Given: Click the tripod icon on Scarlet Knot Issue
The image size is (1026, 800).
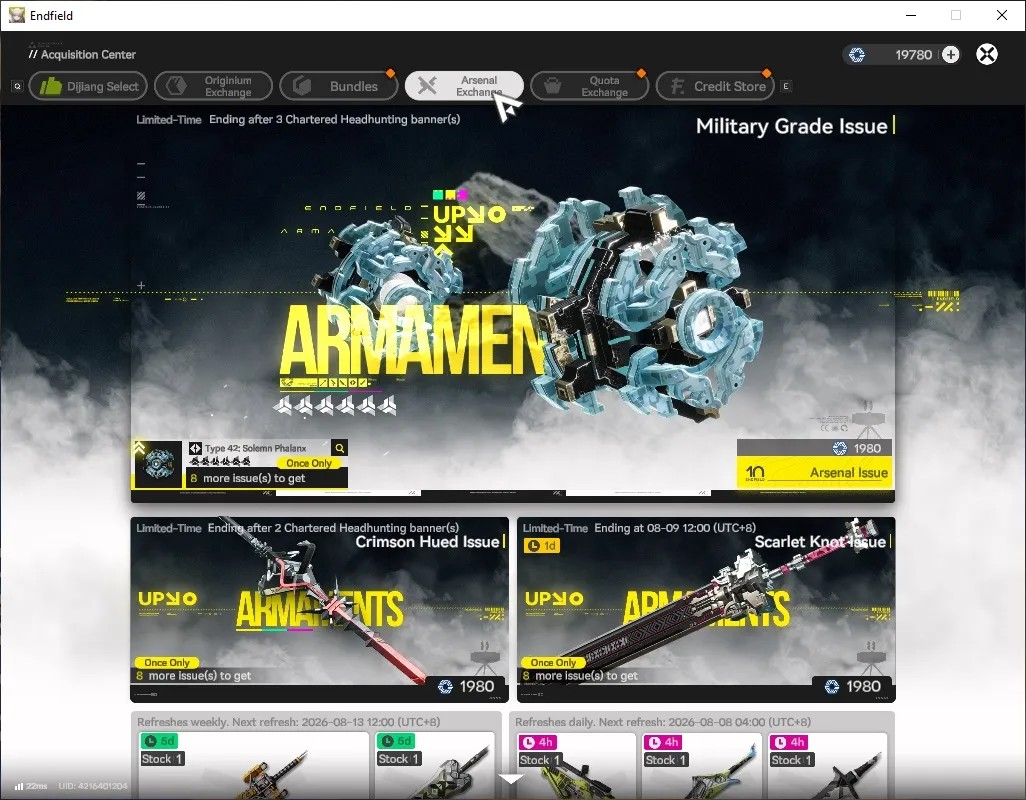Looking at the screenshot, I should coord(872,656).
